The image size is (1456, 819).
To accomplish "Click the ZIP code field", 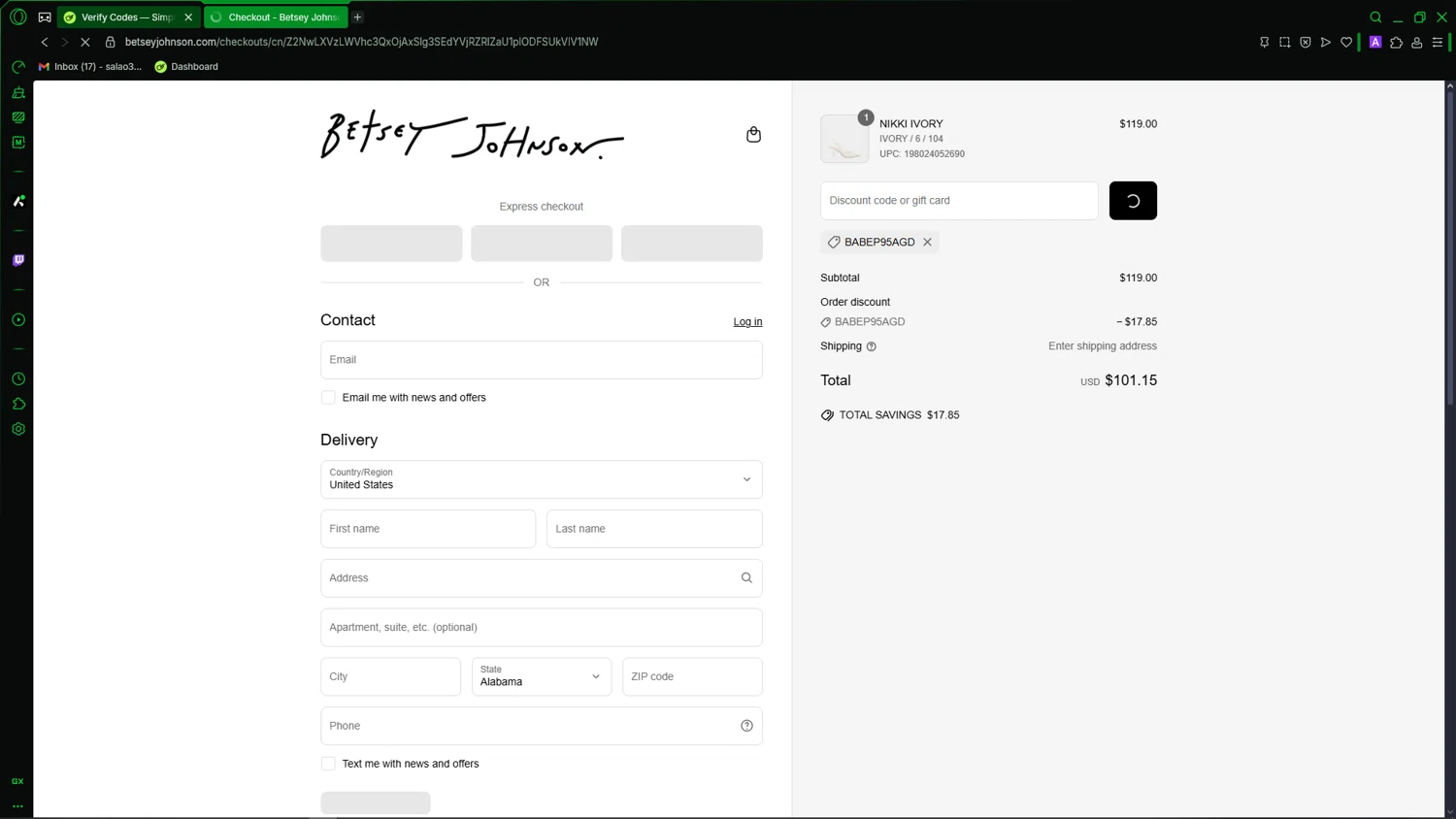I will pos(692,676).
